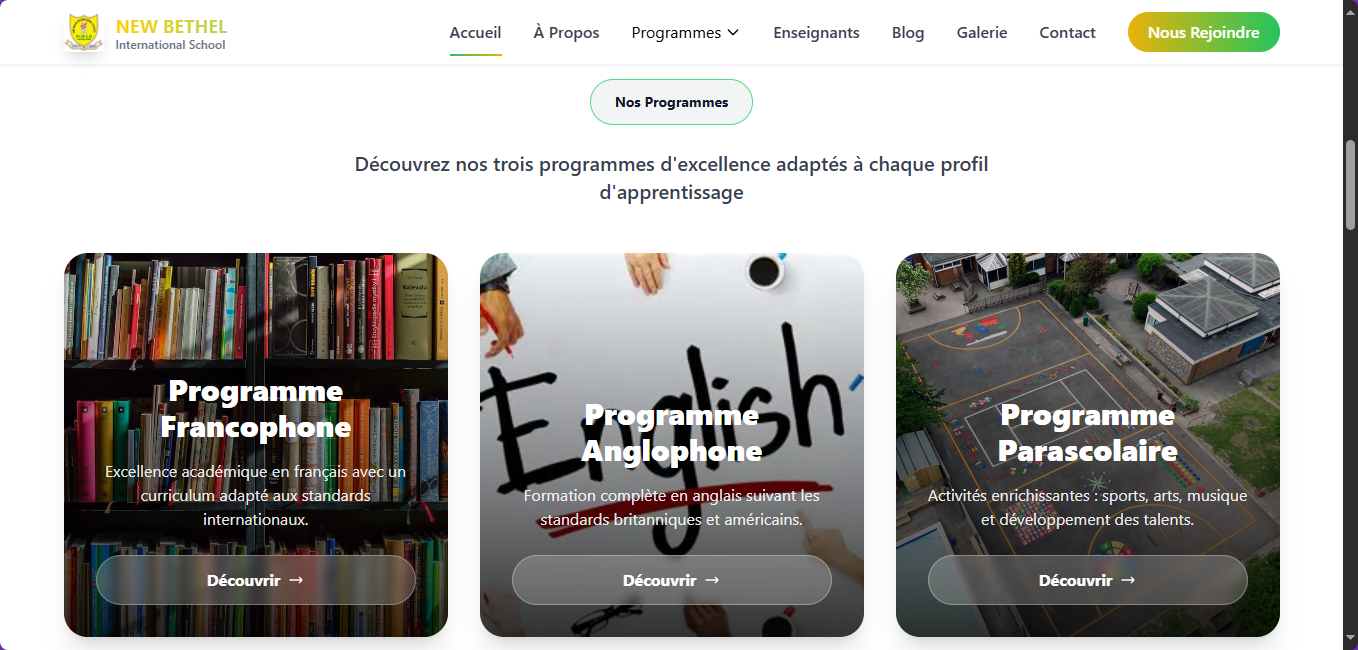The image size is (1358, 650).
Task: Open the Accueil navigation item
Action: pyautogui.click(x=476, y=33)
